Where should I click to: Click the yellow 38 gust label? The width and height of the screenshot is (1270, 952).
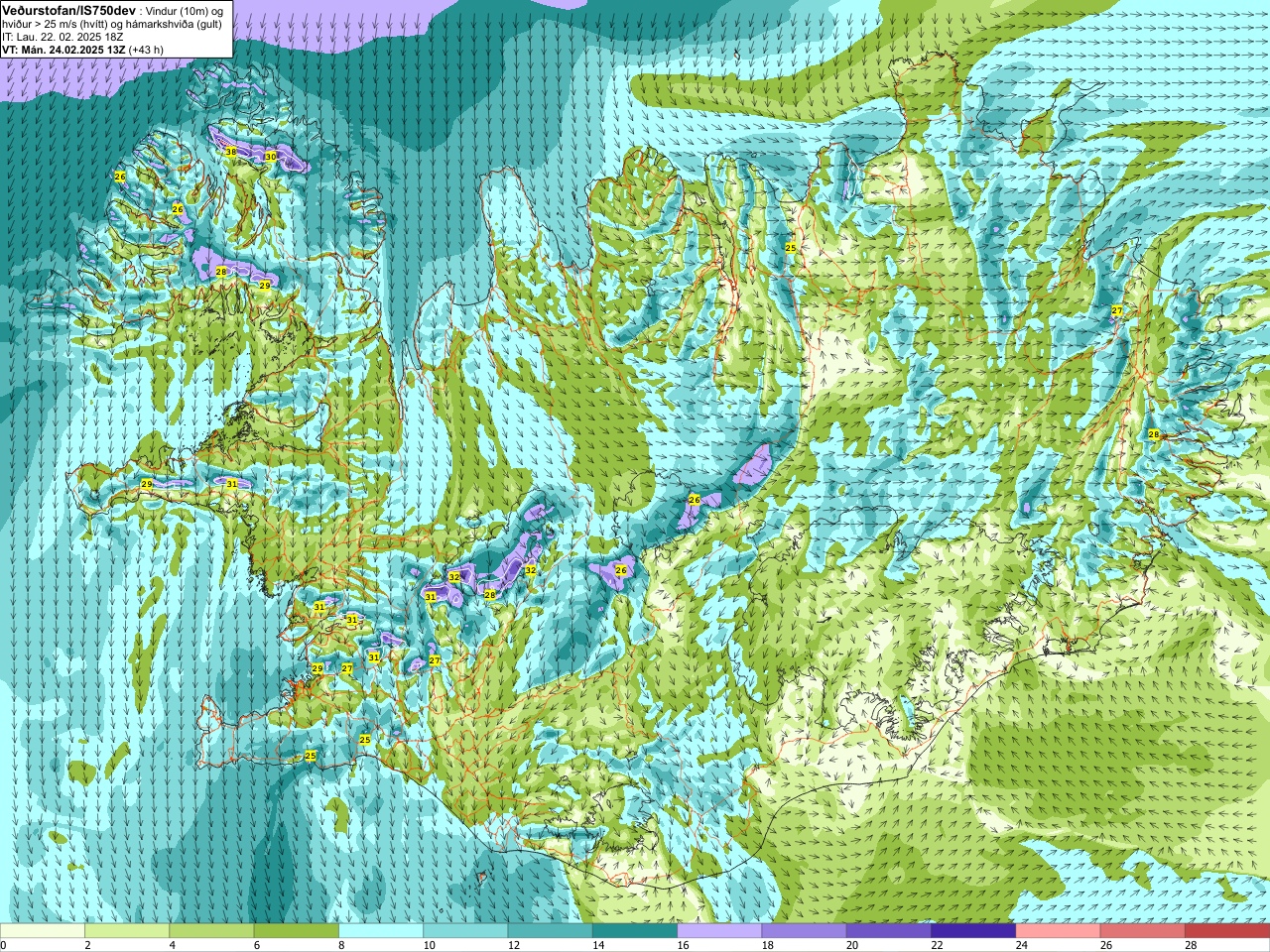tap(230, 152)
